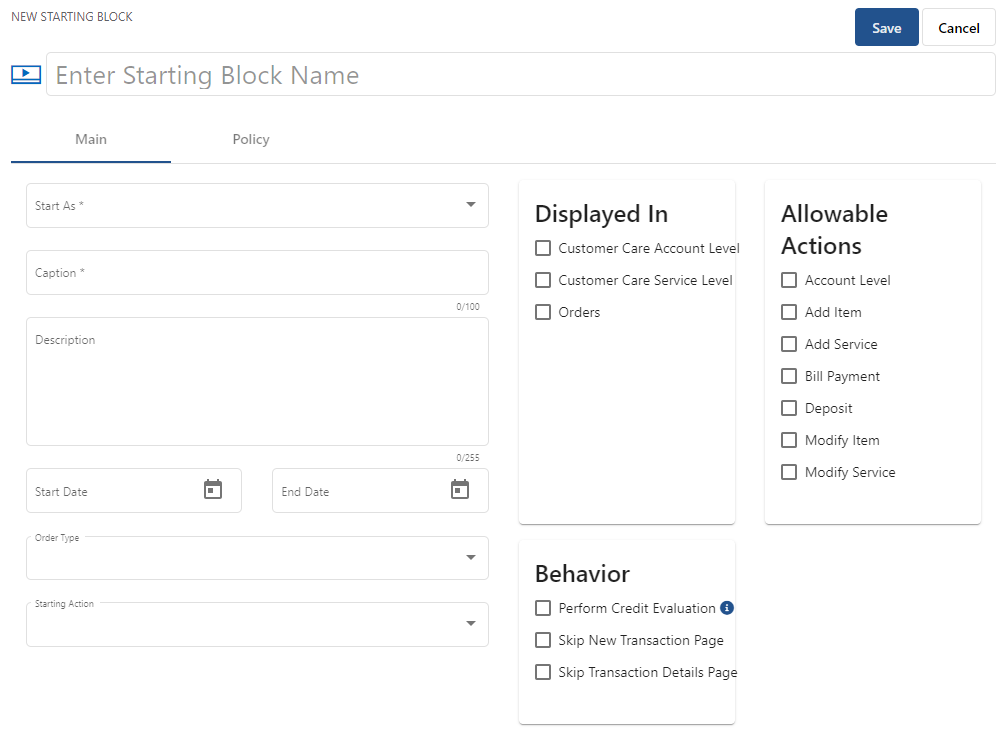Open the End Date calendar picker
The width and height of the screenshot is (1006, 738).
[459, 490]
